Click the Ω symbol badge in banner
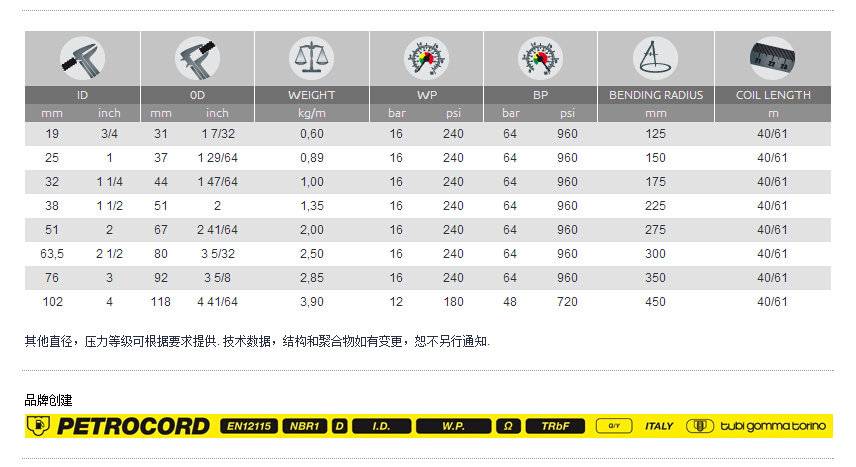 coord(508,426)
